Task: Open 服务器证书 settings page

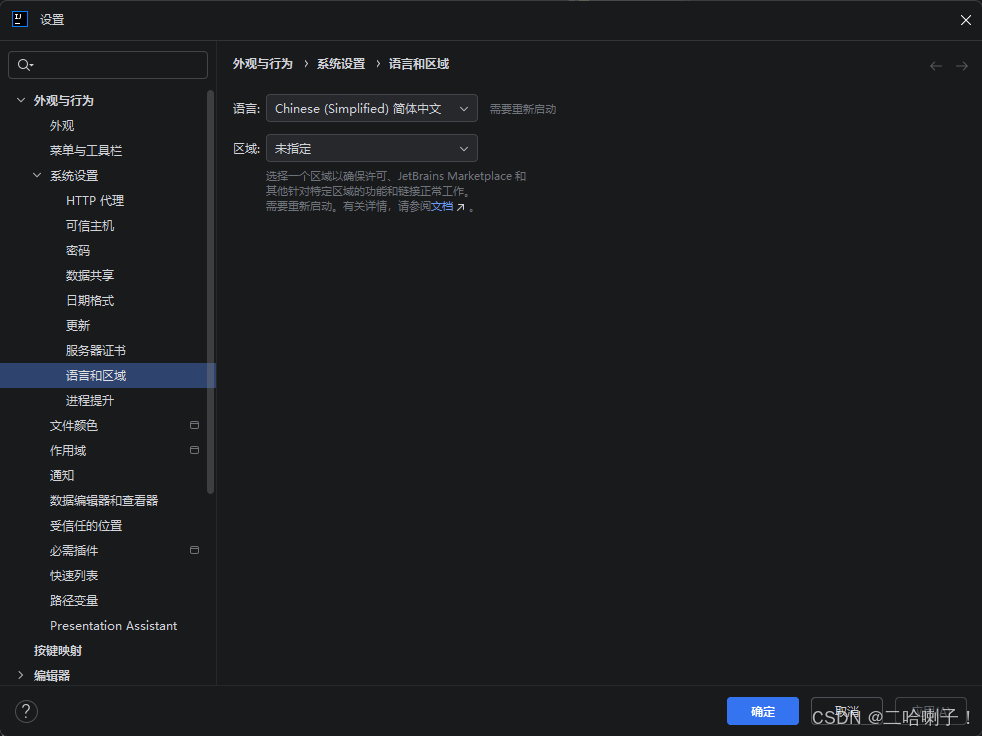Action: 96,351
